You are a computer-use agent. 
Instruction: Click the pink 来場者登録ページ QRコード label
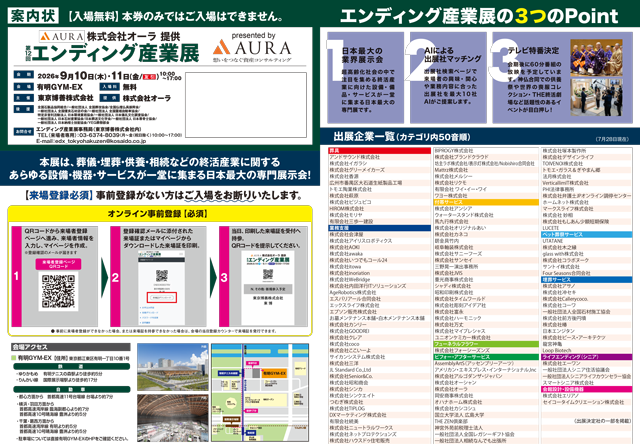58,264
